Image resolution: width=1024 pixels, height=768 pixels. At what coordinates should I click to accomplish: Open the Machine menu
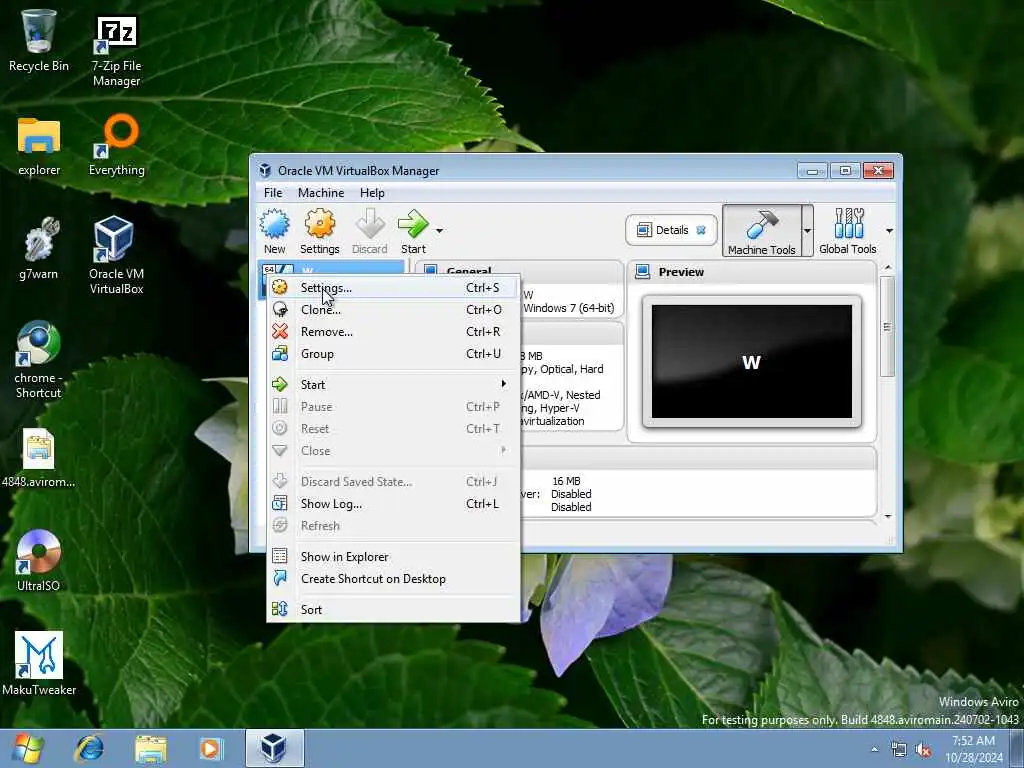point(321,193)
